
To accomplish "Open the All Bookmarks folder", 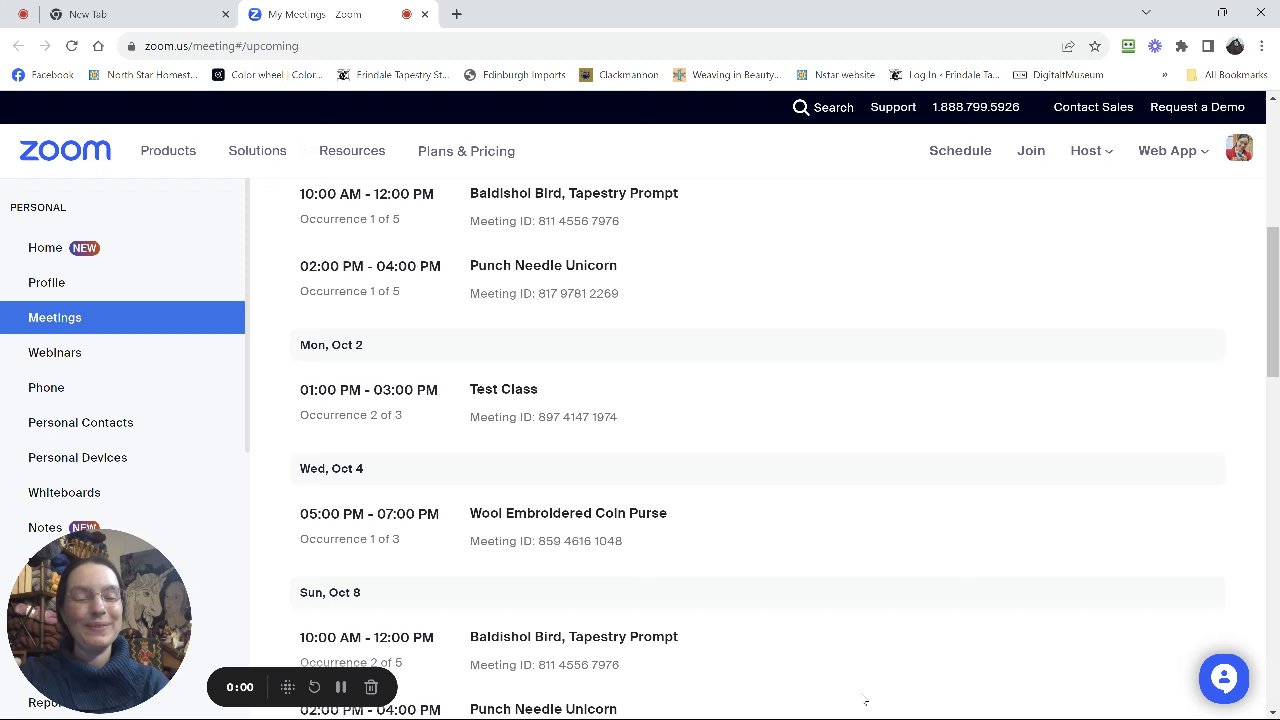I will pos(1226,75).
